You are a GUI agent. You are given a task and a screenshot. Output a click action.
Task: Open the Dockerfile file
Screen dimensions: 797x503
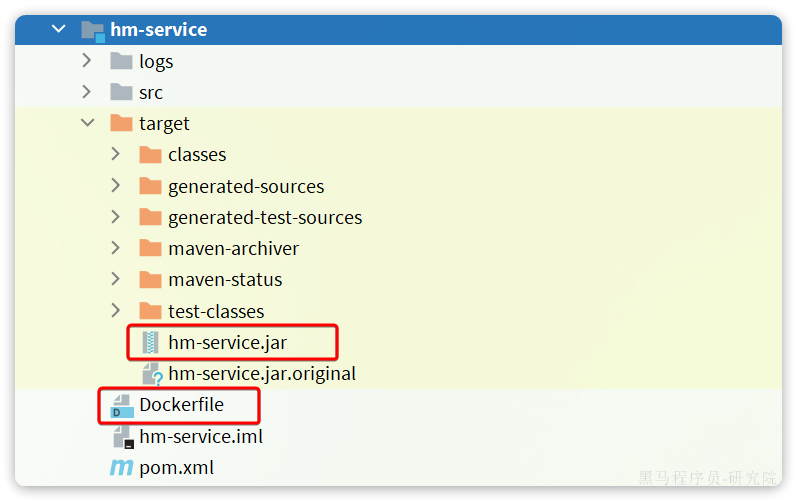(181, 405)
